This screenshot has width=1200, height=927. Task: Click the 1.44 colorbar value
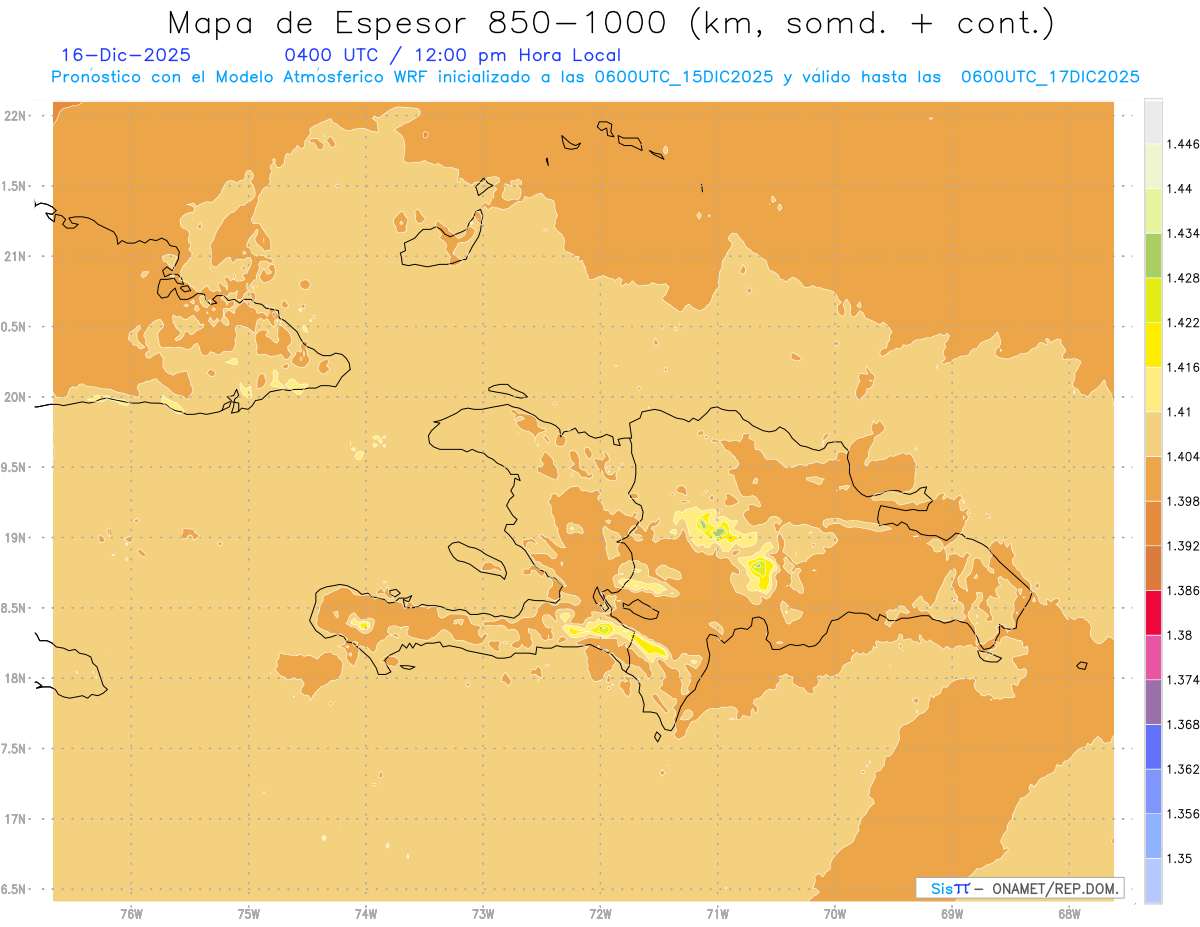pos(1178,189)
